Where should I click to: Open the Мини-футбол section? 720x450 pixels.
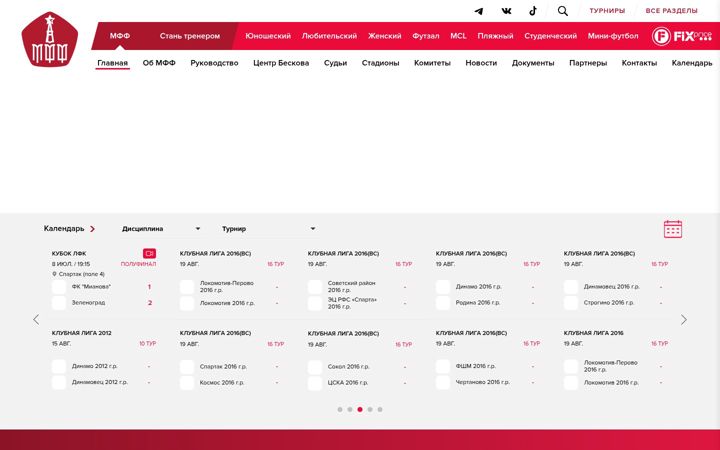click(613, 36)
